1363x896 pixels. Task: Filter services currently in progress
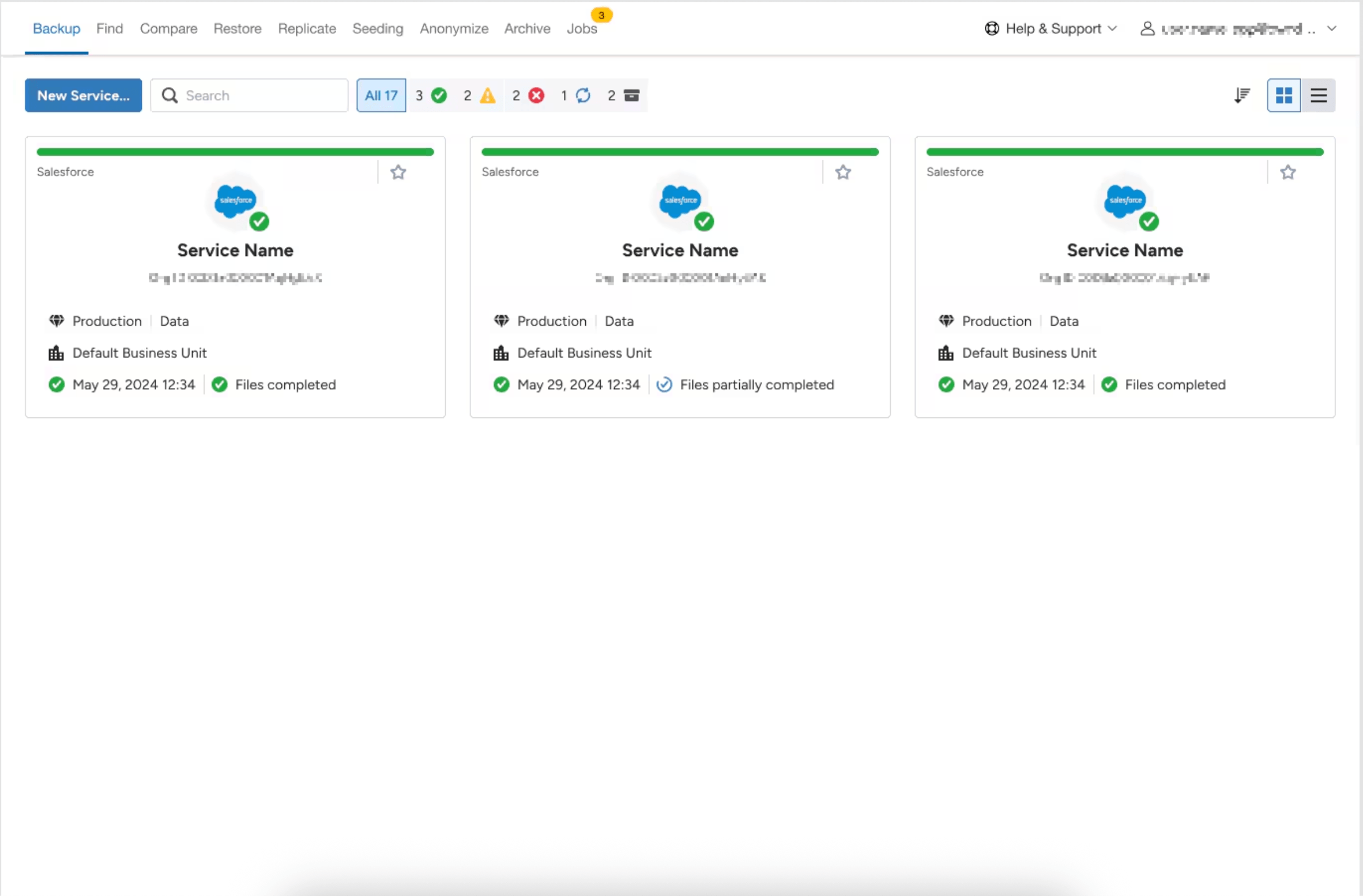pos(575,95)
